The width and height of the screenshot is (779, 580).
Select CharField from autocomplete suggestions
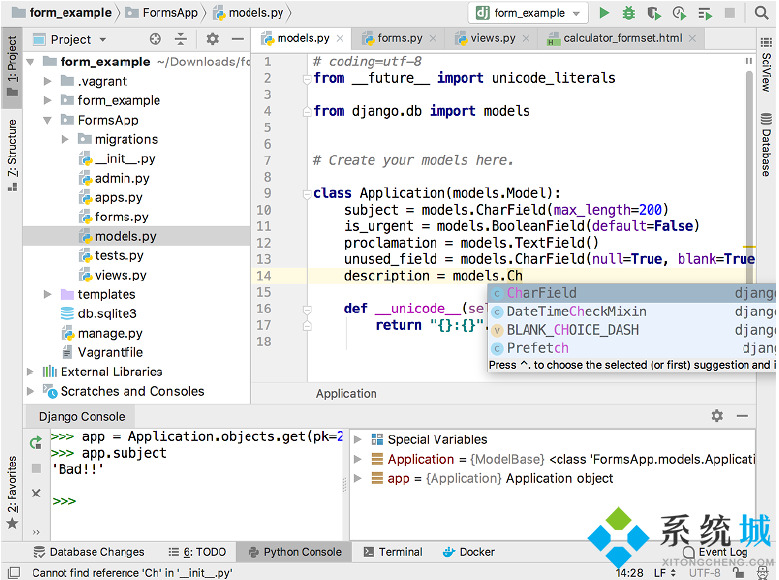541,293
